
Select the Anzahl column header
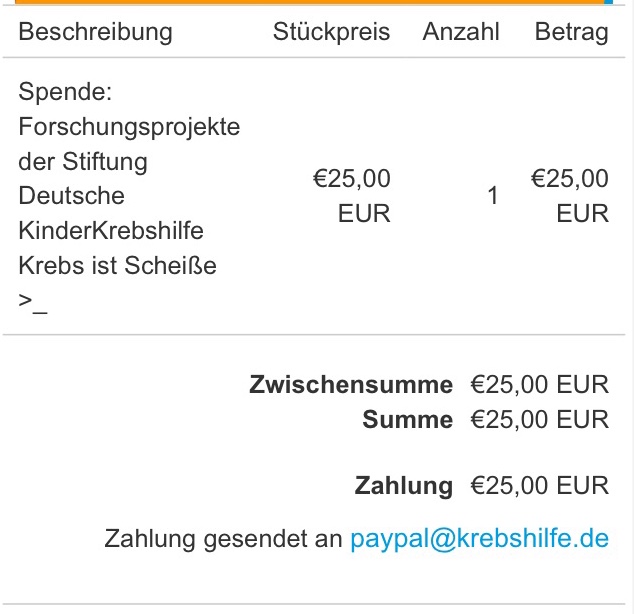[x=461, y=32]
